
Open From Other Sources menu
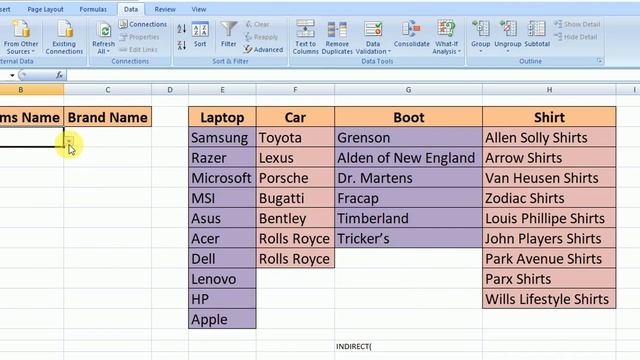[20, 37]
